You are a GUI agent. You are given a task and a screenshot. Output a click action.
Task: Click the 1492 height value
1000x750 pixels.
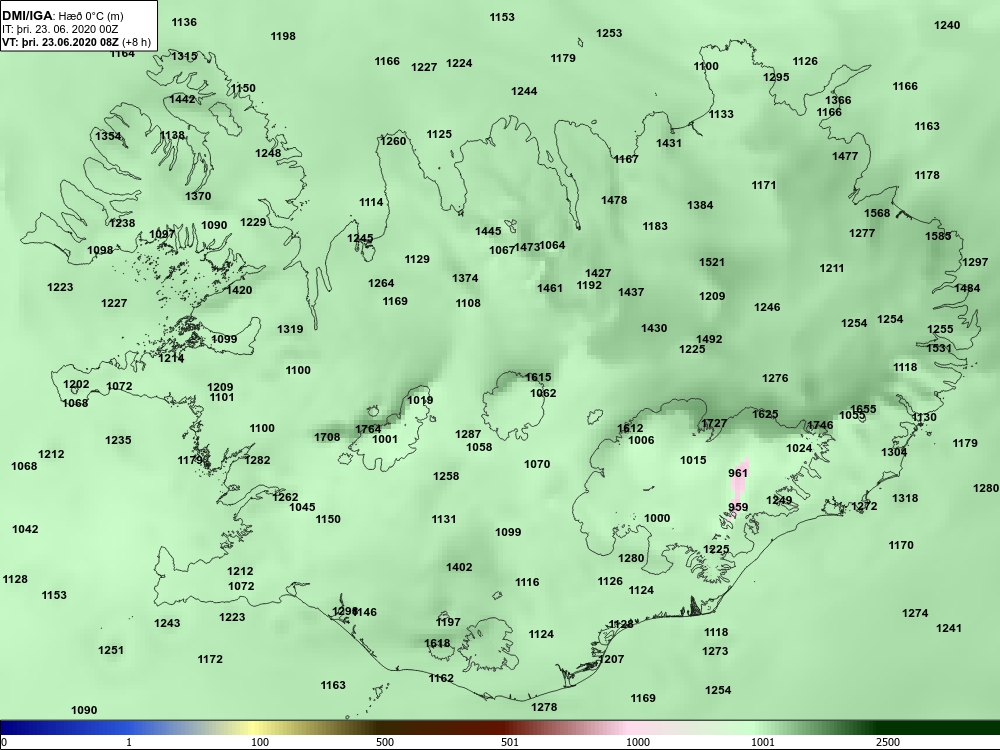709,339
